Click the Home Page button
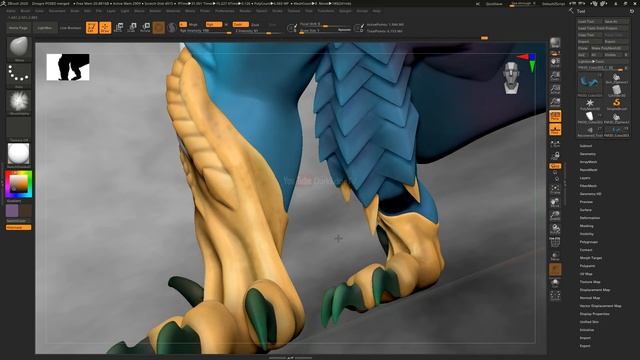The height and width of the screenshot is (360, 640). pos(18,28)
